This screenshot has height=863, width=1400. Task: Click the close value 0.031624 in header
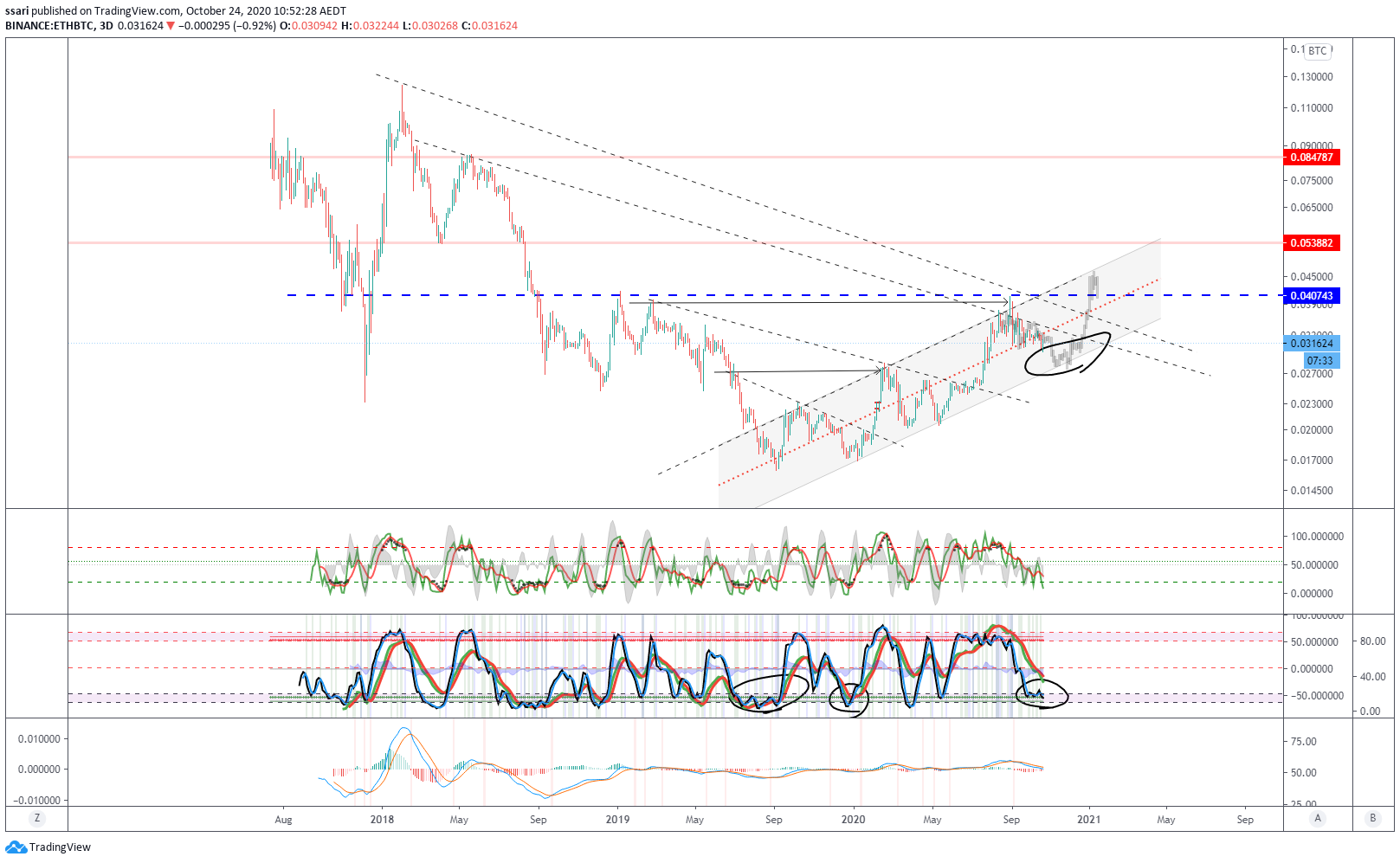coord(494,26)
